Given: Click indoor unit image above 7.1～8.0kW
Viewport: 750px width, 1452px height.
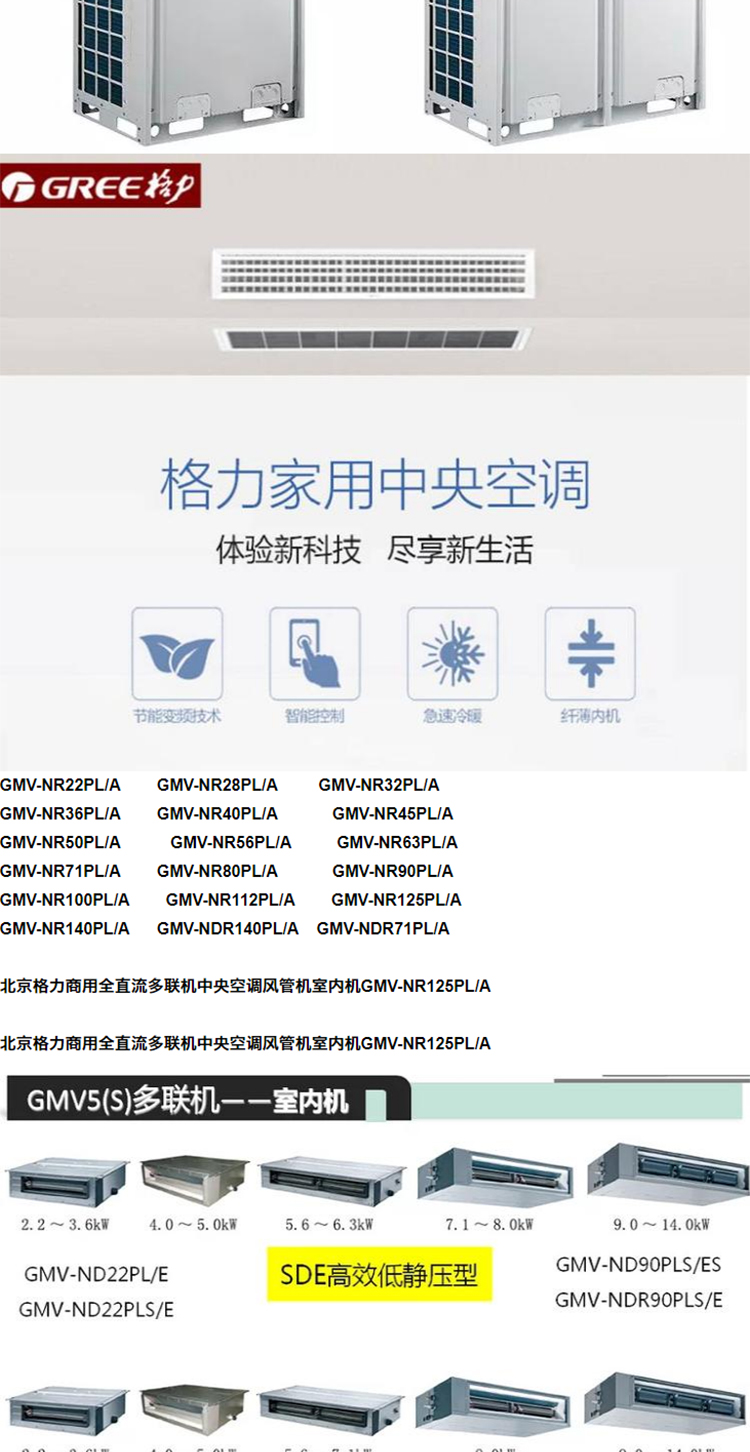Looking at the screenshot, I should click(x=495, y=1175).
